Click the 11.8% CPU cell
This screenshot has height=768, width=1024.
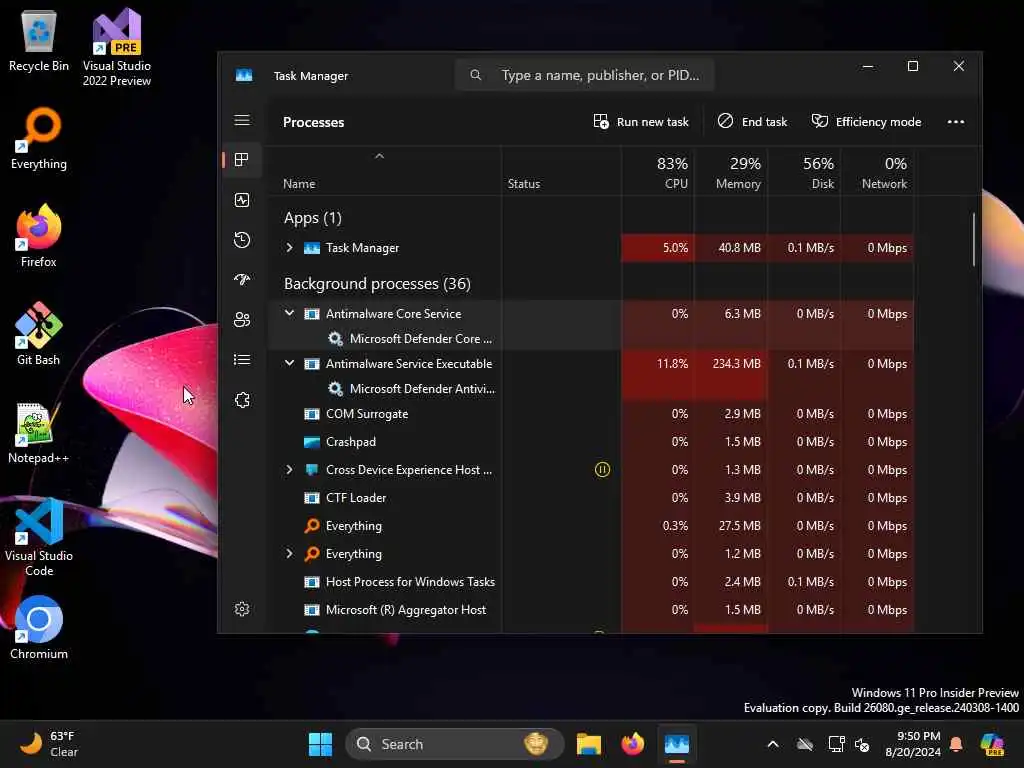tap(658, 364)
